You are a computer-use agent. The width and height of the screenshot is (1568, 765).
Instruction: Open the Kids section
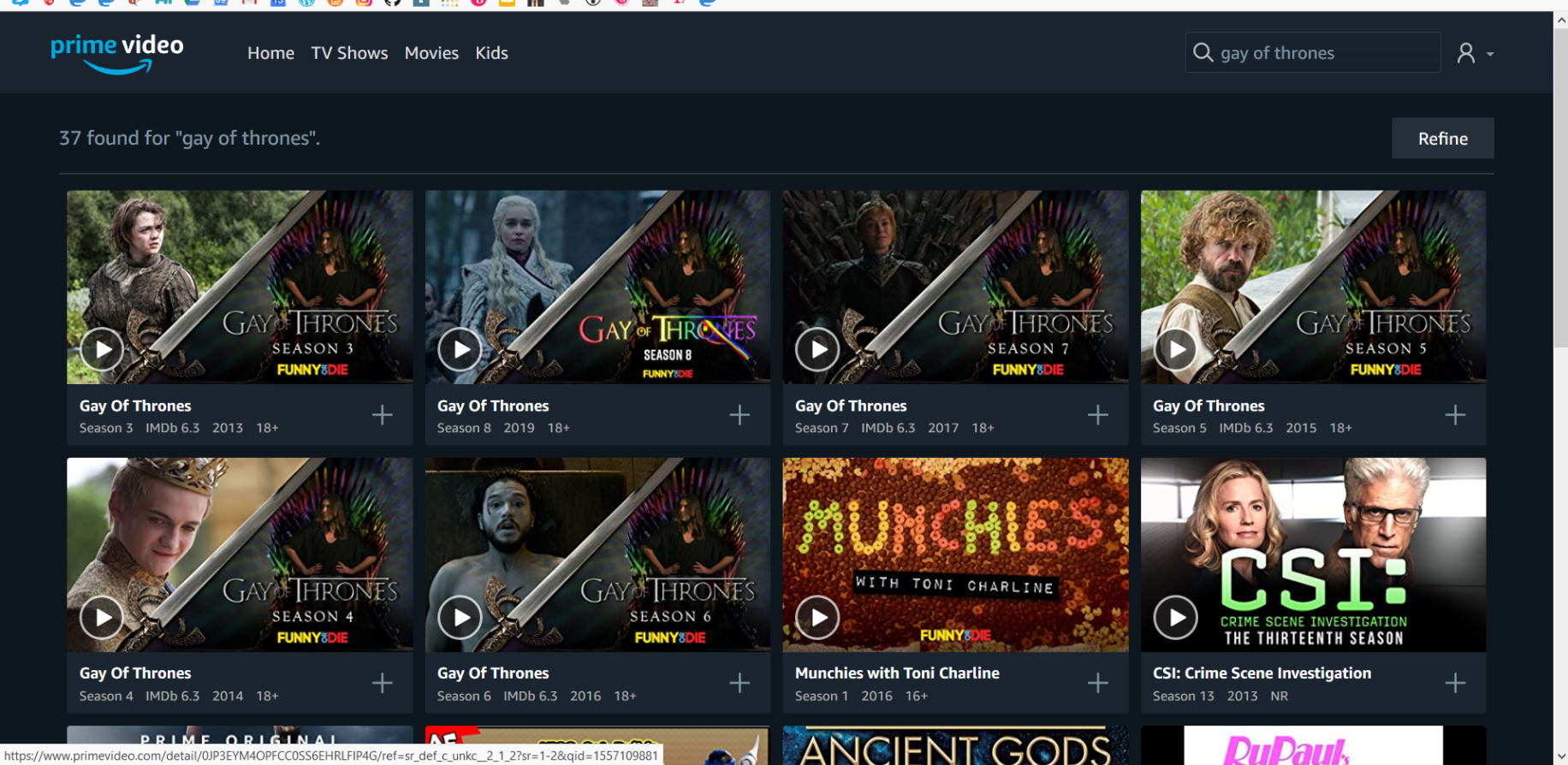point(491,53)
